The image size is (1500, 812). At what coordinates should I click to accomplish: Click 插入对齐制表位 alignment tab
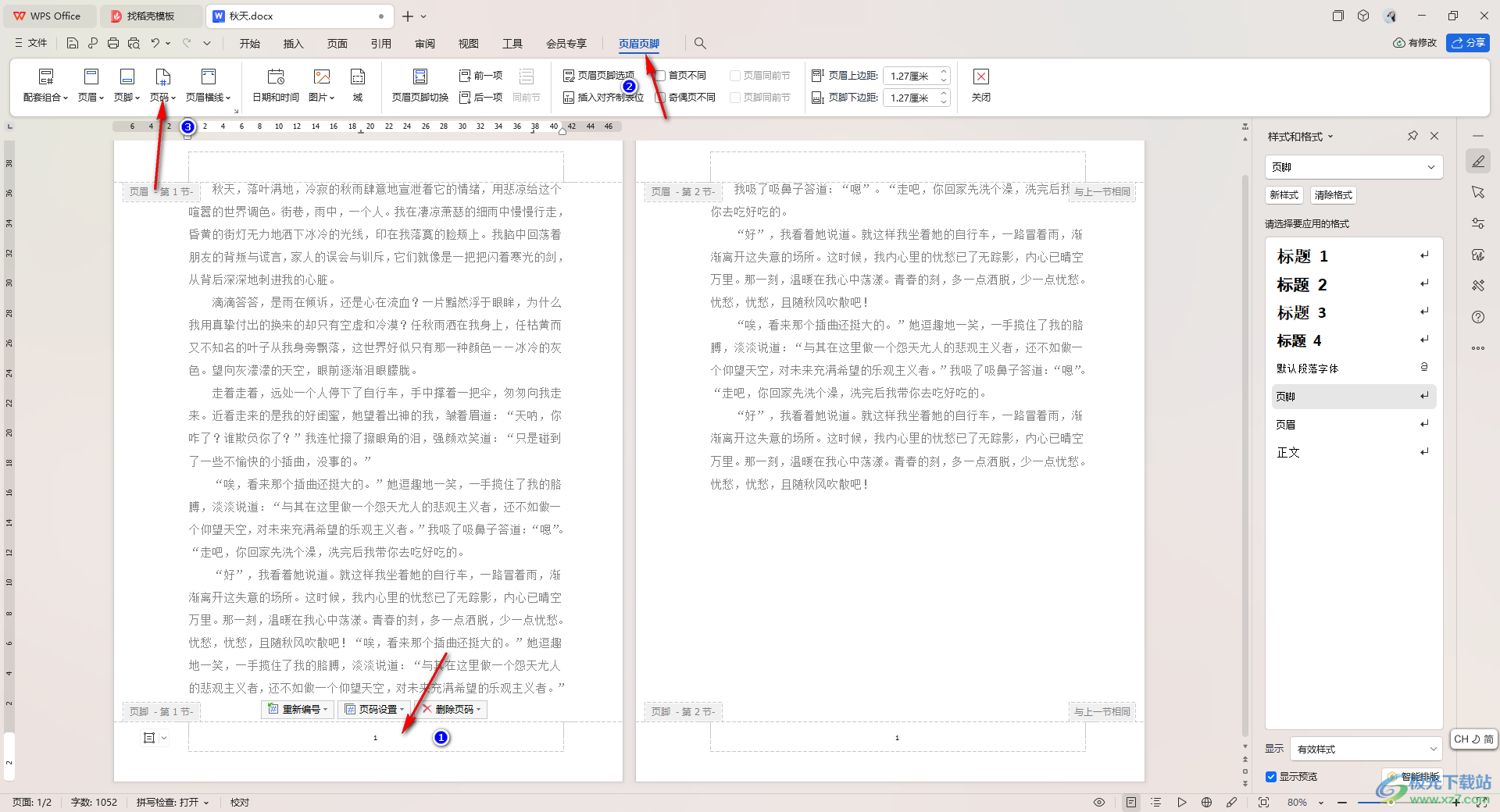[x=603, y=98]
